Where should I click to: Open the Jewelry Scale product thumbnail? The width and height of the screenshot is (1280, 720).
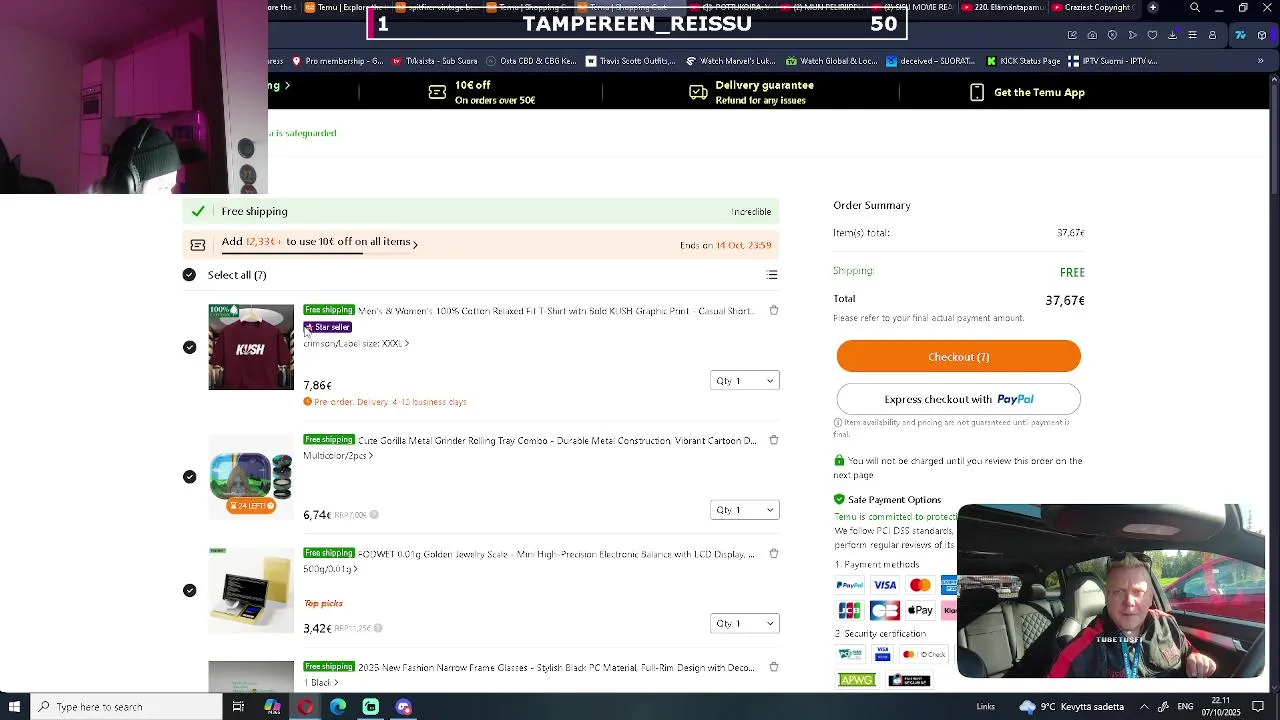(x=251, y=590)
